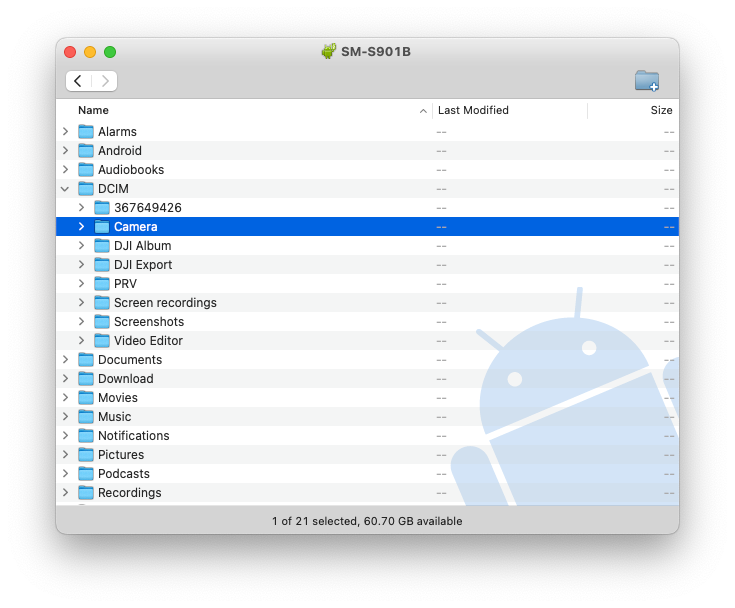Click the Screen recordings folder icon
This screenshot has height=608, width=735.
[x=102, y=302]
